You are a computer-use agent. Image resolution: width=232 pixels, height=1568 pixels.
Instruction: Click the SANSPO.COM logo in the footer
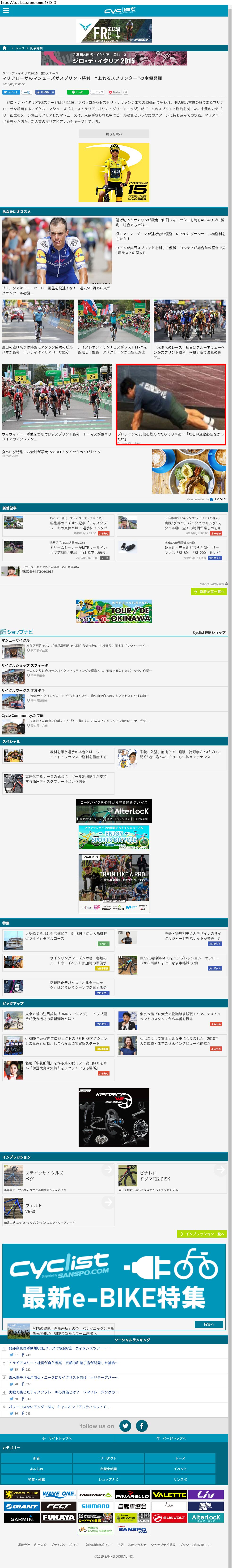(x=132, y=1529)
